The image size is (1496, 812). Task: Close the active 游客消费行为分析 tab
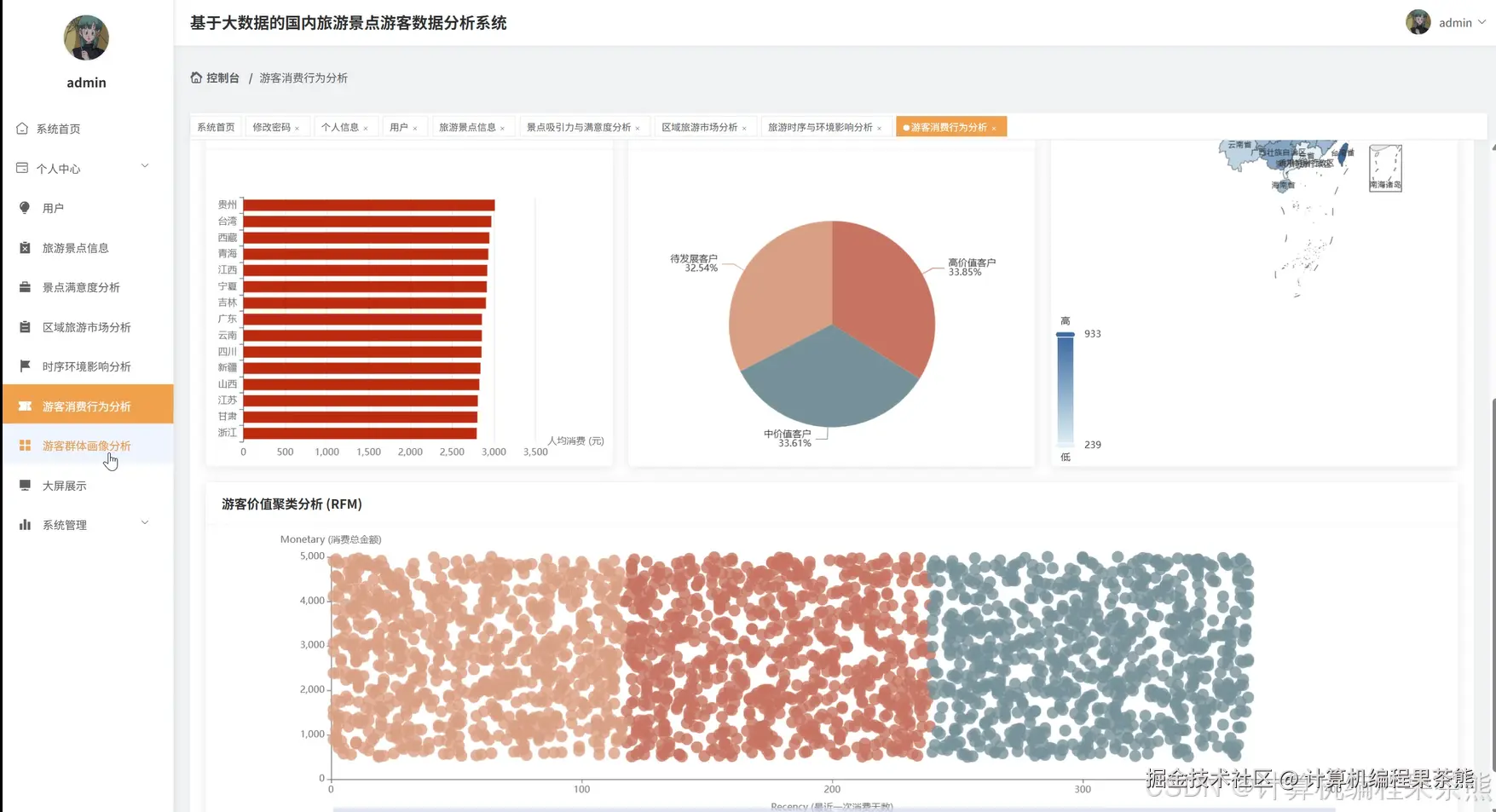tap(994, 129)
